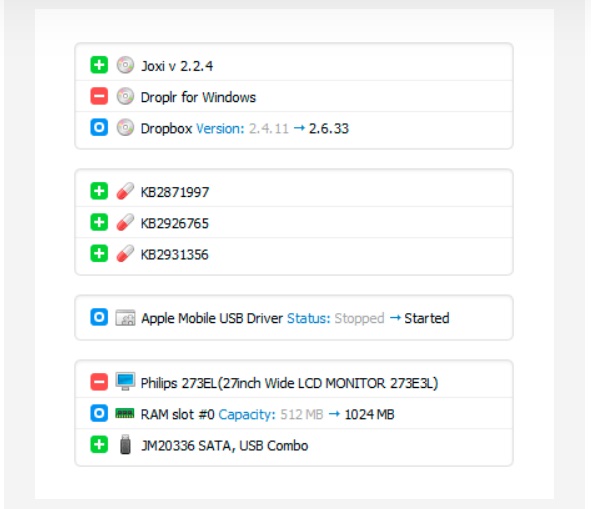Select the KB2926765 update entry
Image resolution: width=591 pixels, height=509 pixels.
point(294,222)
